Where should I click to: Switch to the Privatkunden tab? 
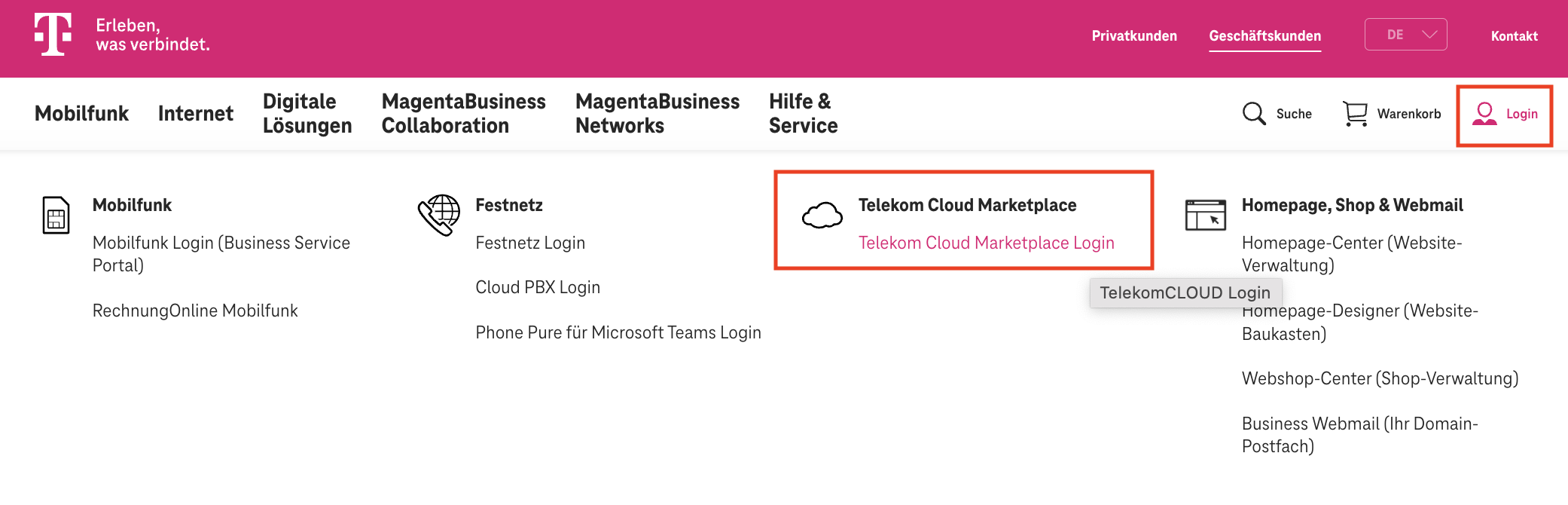point(1134,36)
